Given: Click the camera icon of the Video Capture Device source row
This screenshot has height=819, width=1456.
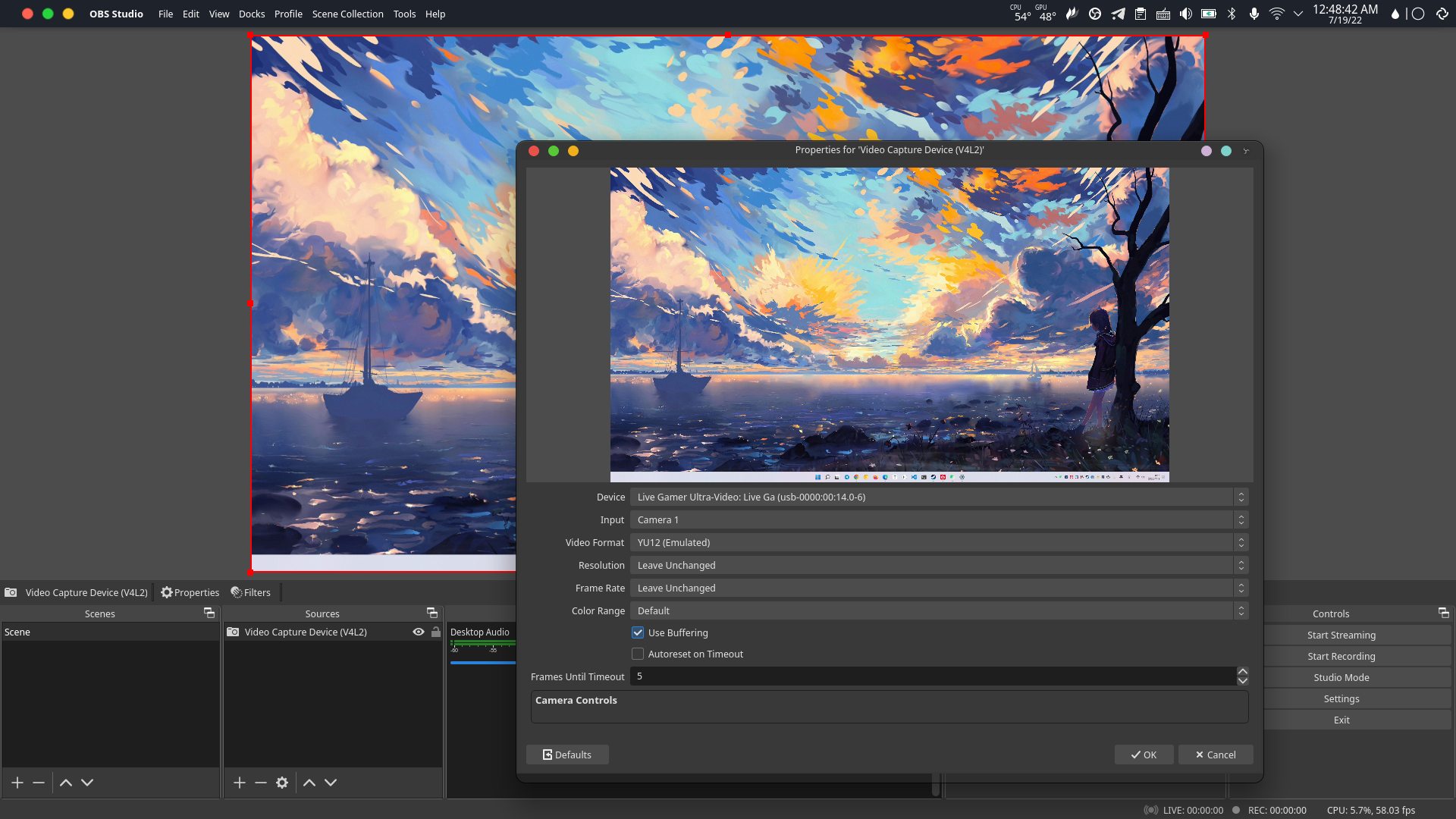Looking at the screenshot, I should click(233, 632).
